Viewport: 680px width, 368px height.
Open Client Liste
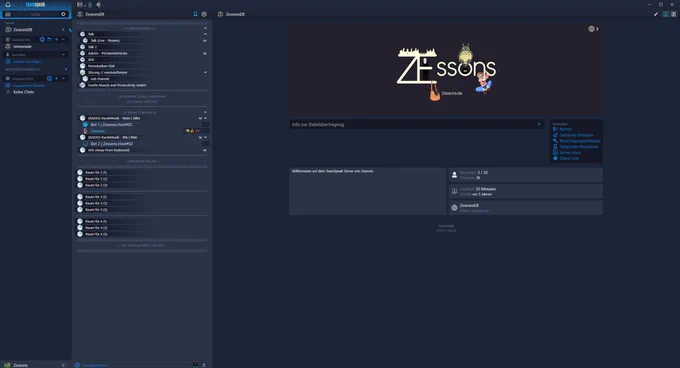click(569, 158)
